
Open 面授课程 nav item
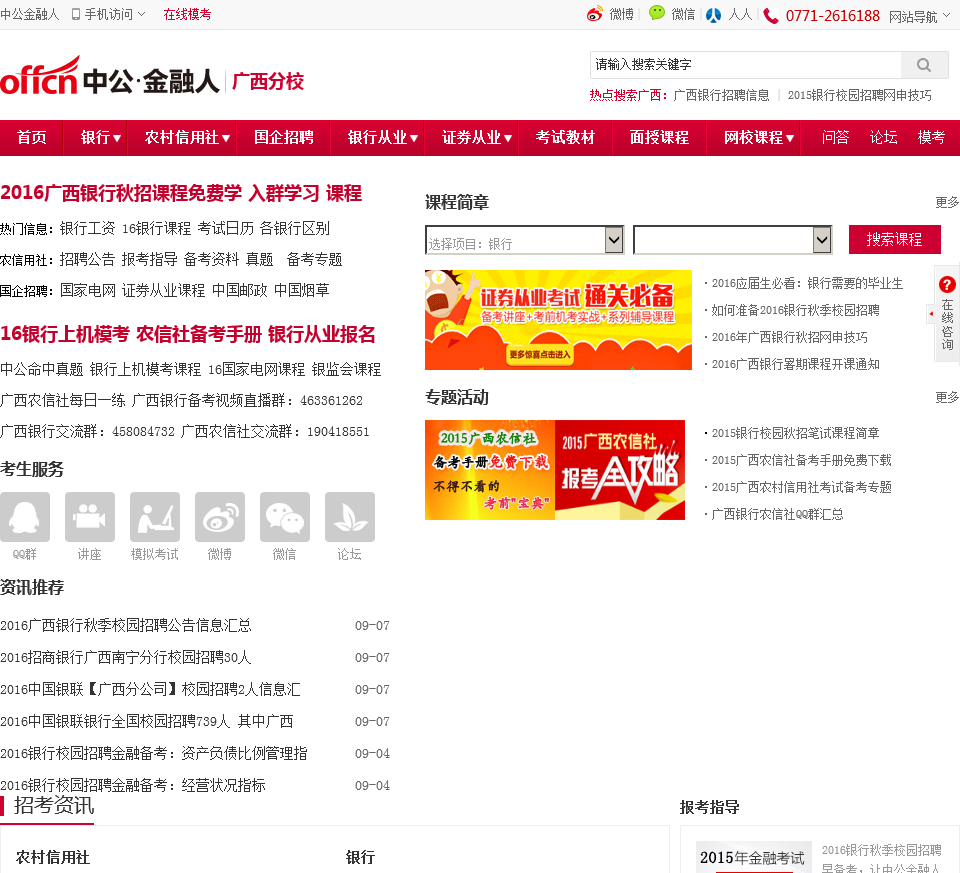659,138
